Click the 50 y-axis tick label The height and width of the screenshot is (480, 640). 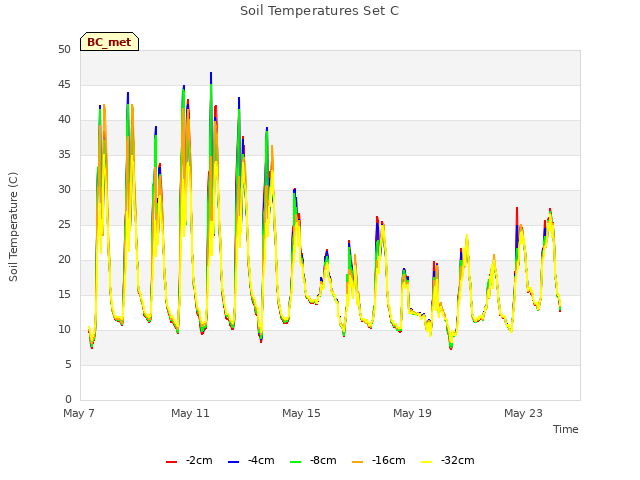pyautogui.click(x=64, y=49)
